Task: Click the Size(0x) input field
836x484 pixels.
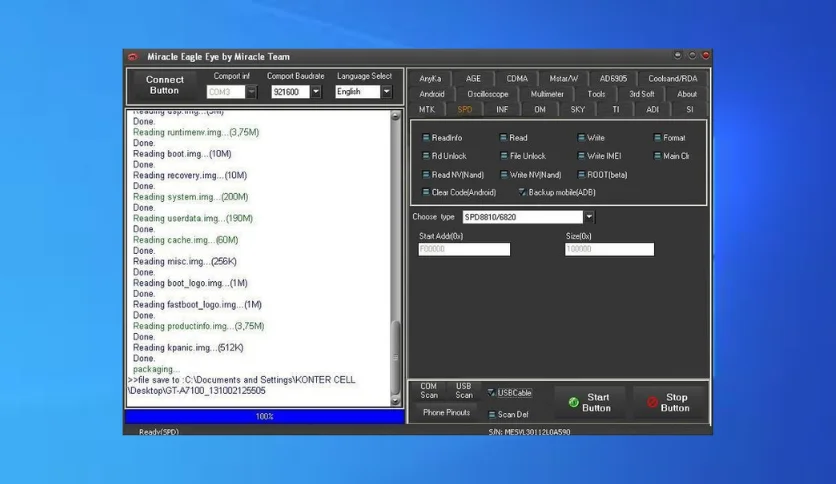Action: [x=609, y=249]
